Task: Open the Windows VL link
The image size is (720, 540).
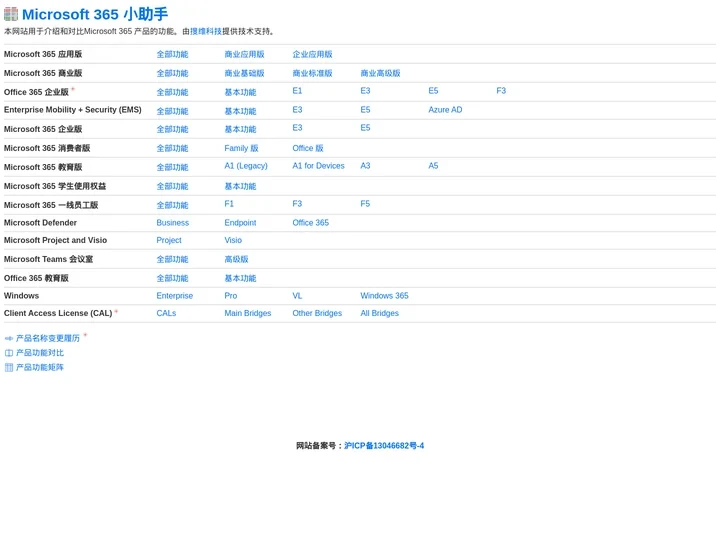Action: pyautogui.click(x=297, y=296)
